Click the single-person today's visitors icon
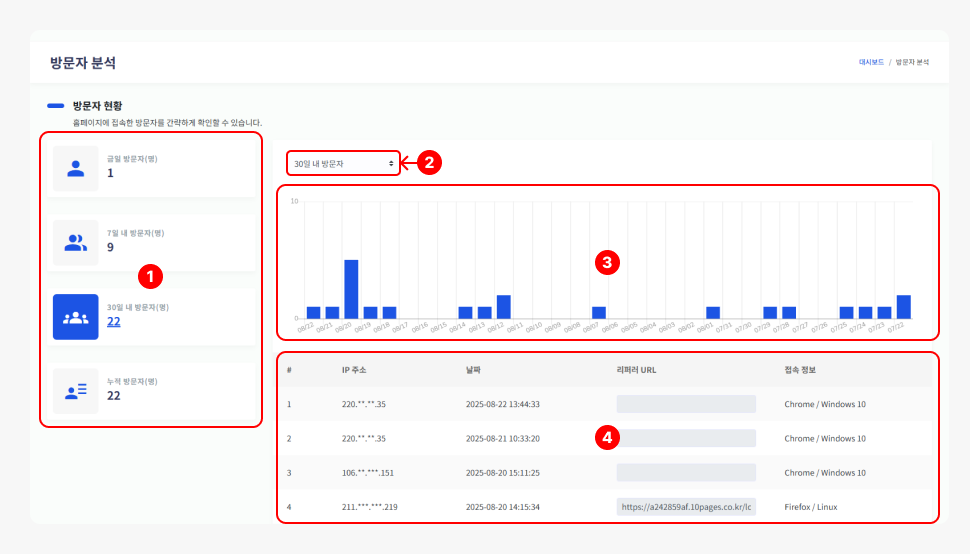 (76, 168)
